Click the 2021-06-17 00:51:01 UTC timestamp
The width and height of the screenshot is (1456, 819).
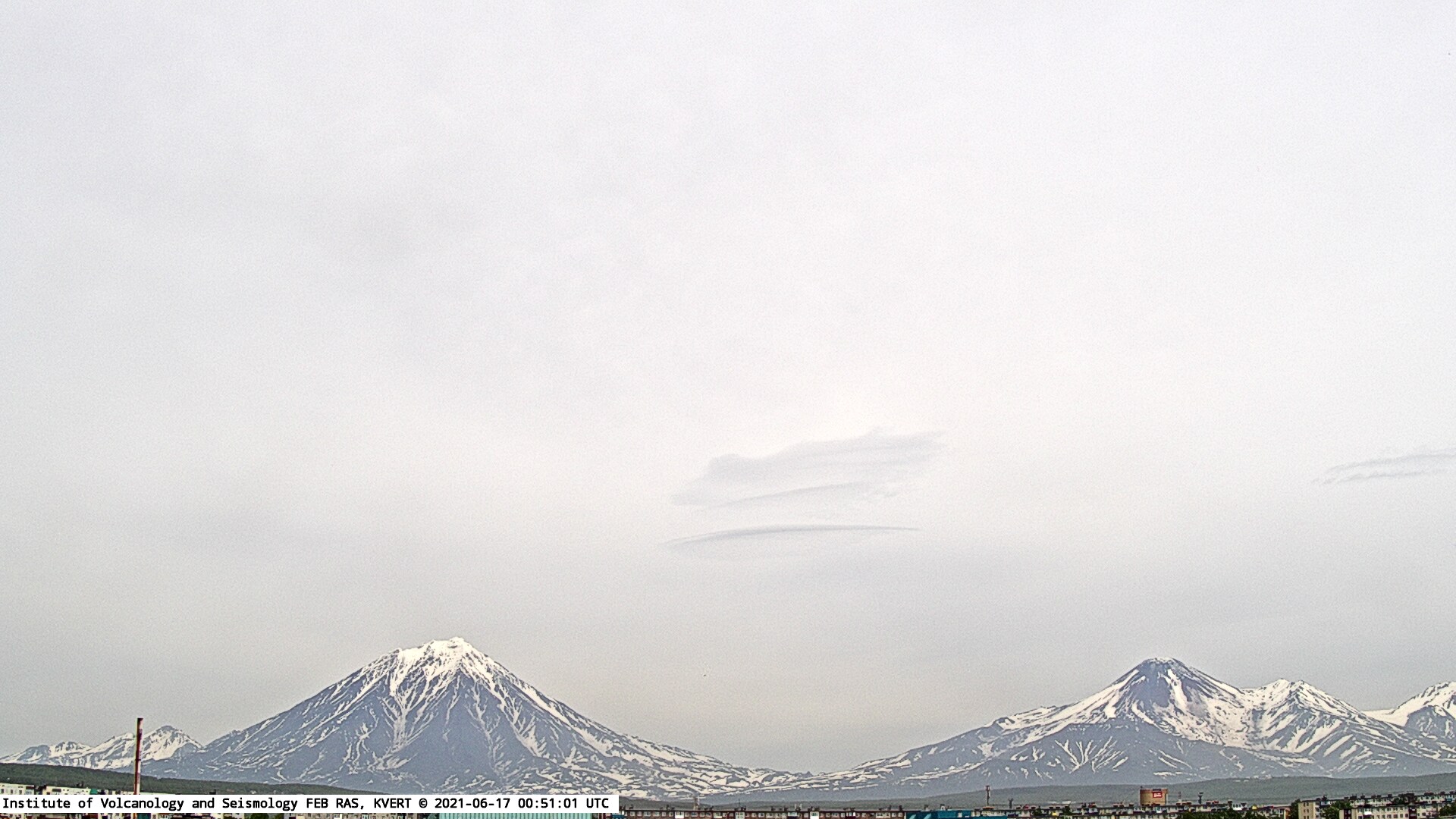pyautogui.click(x=520, y=803)
